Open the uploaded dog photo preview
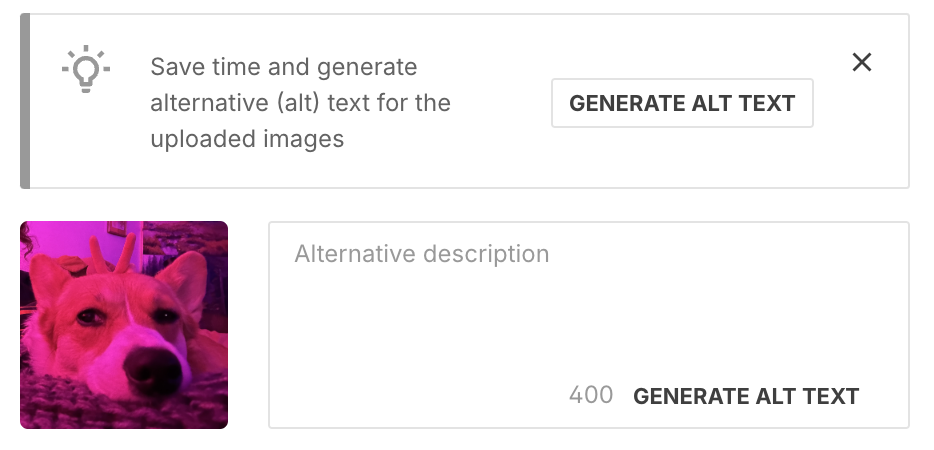Image resolution: width=934 pixels, height=450 pixels. (124, 325)
